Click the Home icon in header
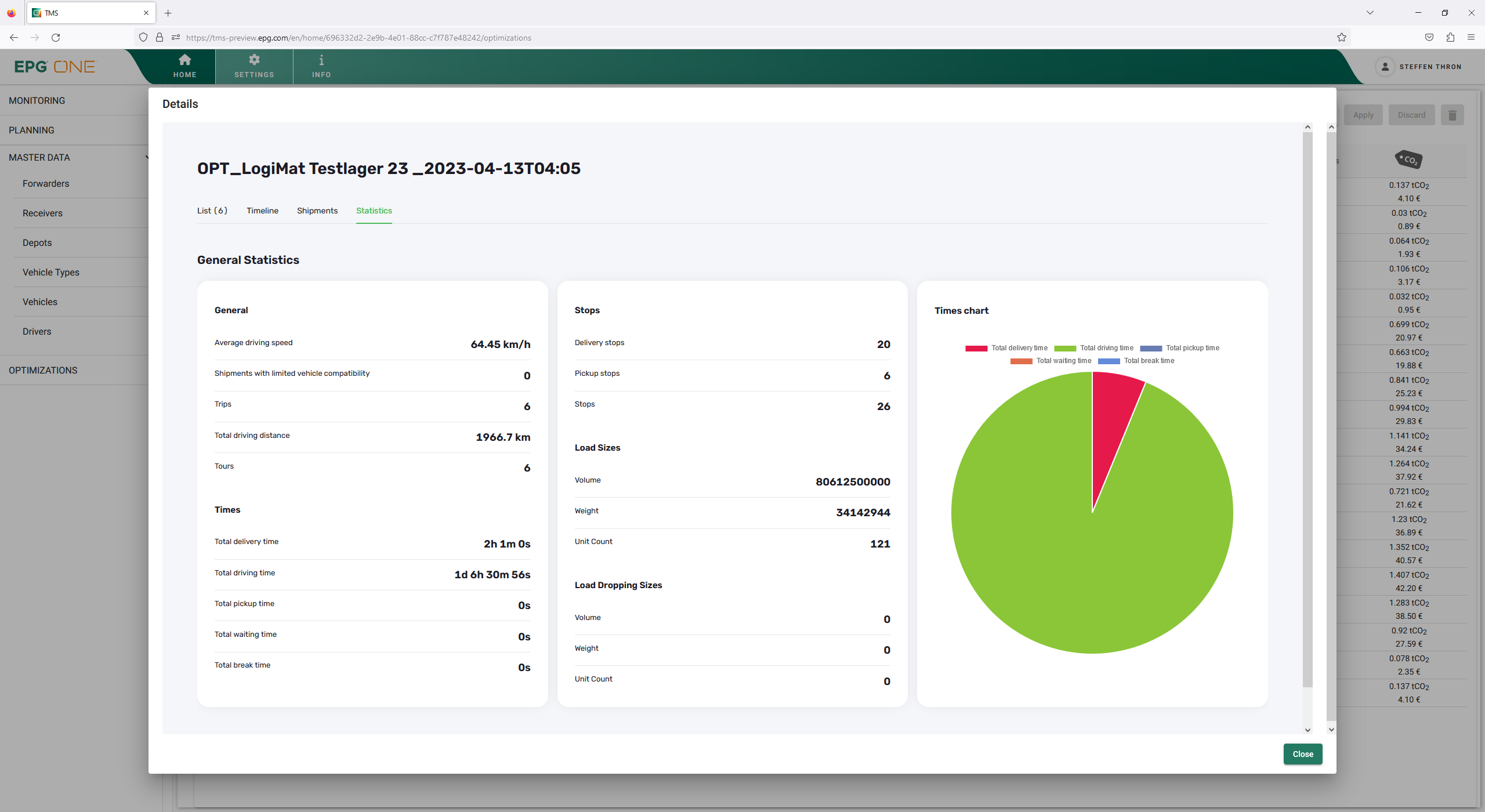Viewport: 1485px width, 812px height. (x=184, y=60)
